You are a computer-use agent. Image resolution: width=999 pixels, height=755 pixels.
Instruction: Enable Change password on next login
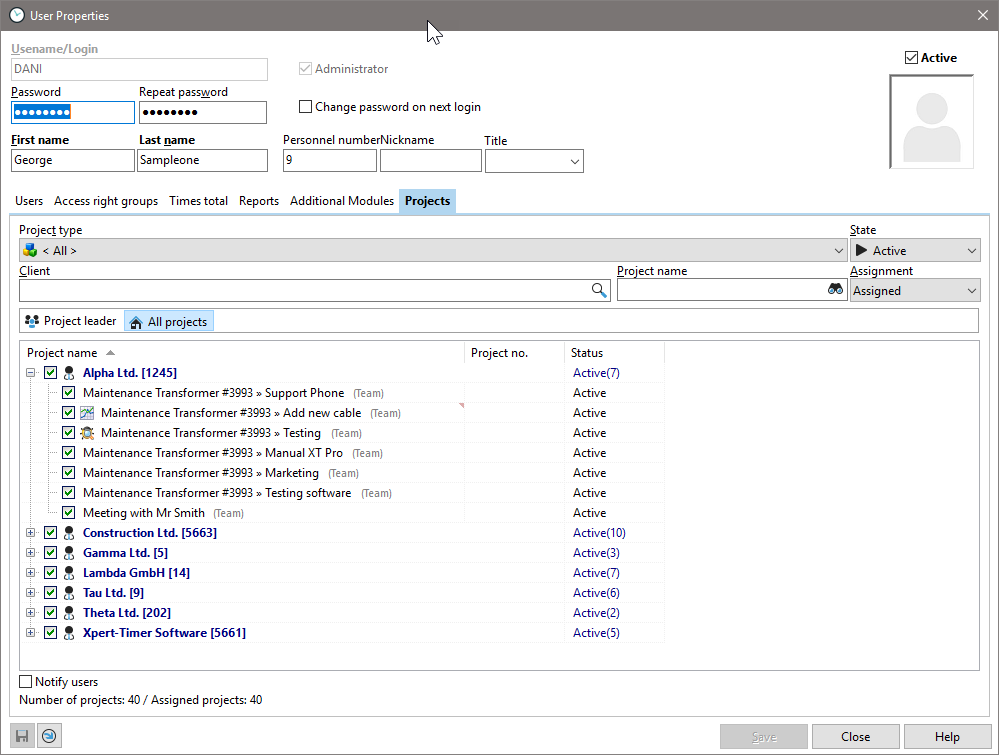[306, 107]
